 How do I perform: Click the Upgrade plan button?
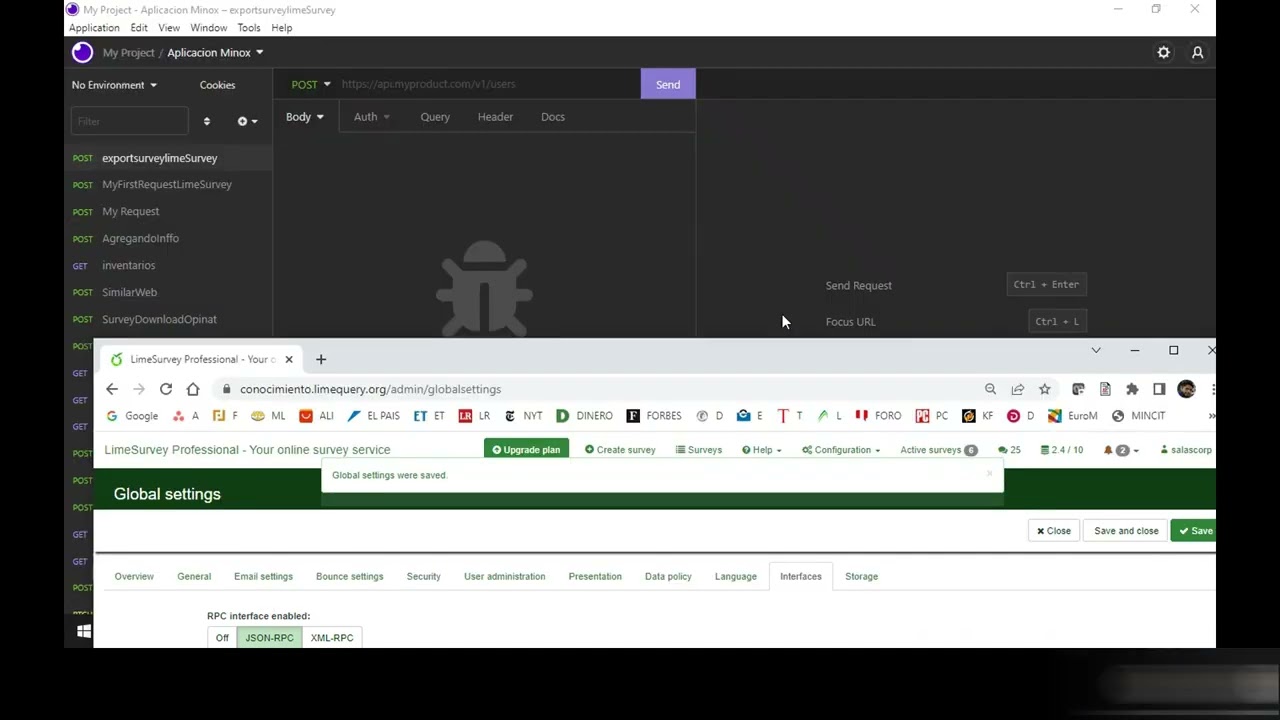tap(526, 450)
